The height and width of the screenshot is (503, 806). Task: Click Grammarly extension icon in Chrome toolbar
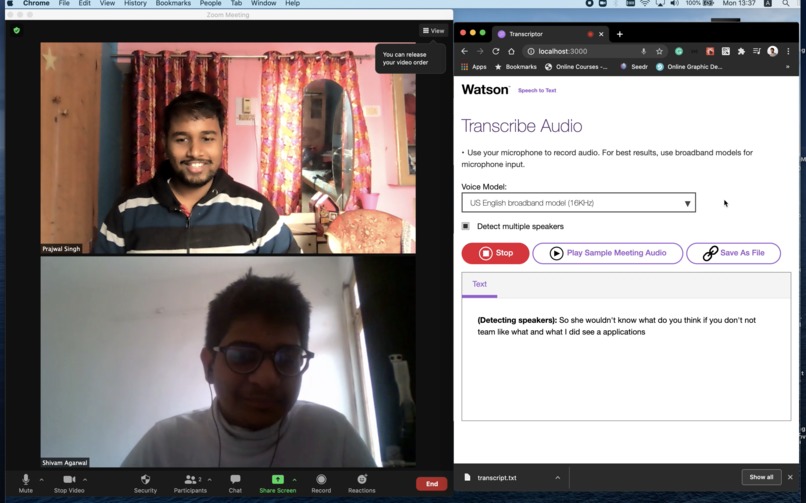click(x=679, y=51)
